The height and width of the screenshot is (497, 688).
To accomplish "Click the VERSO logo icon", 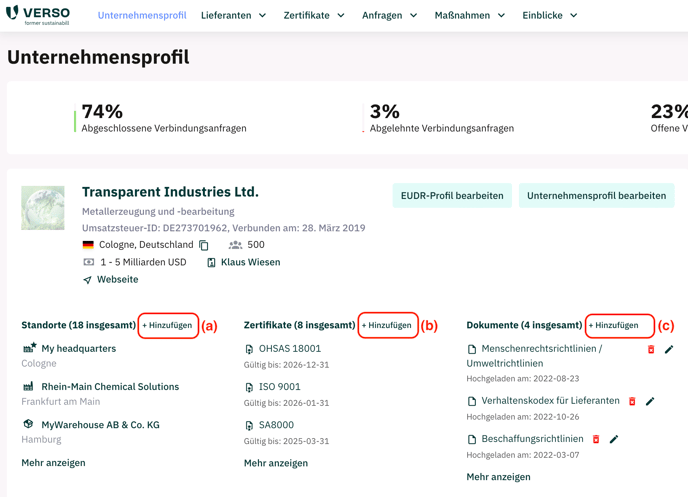I will coord(12,12).
